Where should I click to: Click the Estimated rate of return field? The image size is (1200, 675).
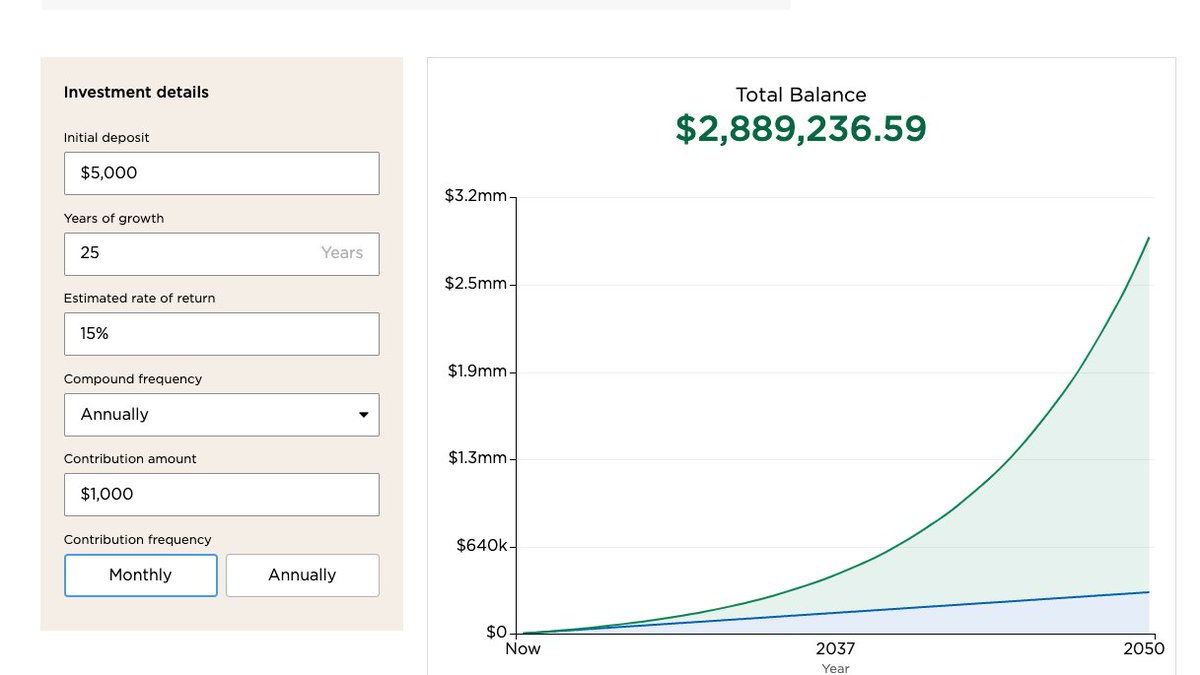point(221,334)
